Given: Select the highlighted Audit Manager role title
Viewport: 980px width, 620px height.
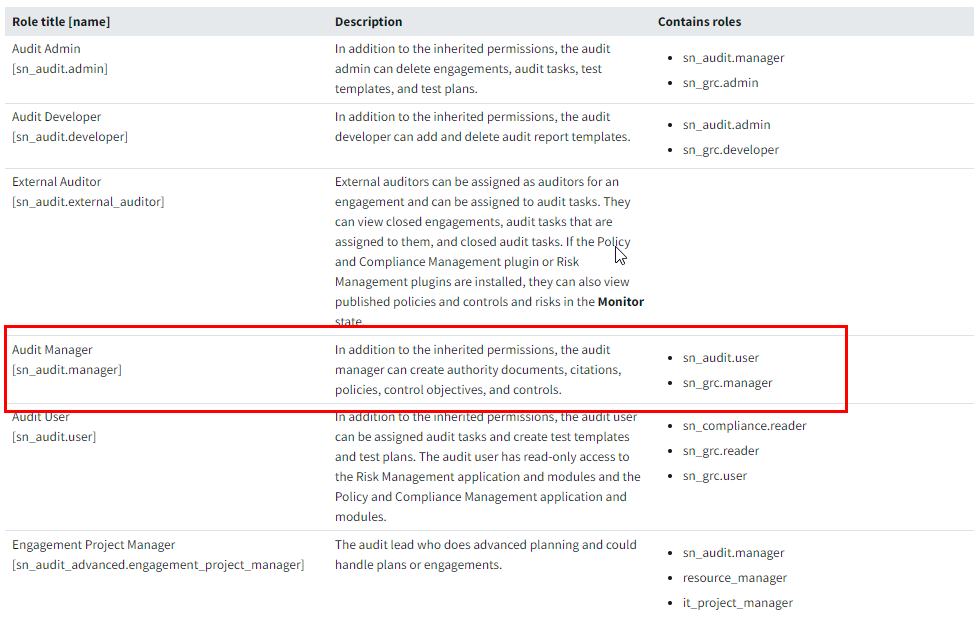Looking at the screenshot, I should coord(52,350).
